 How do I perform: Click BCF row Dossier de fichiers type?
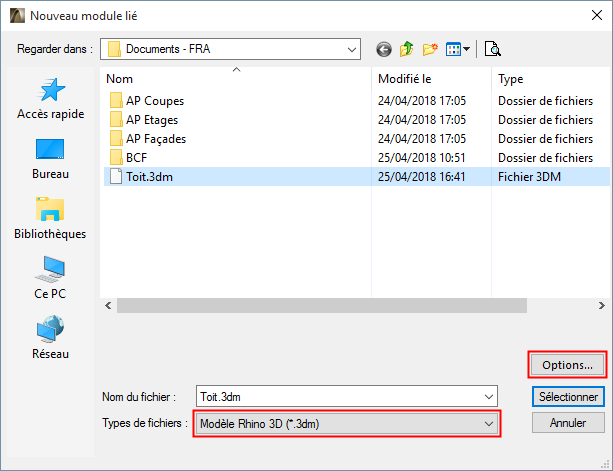coord(545,158)
